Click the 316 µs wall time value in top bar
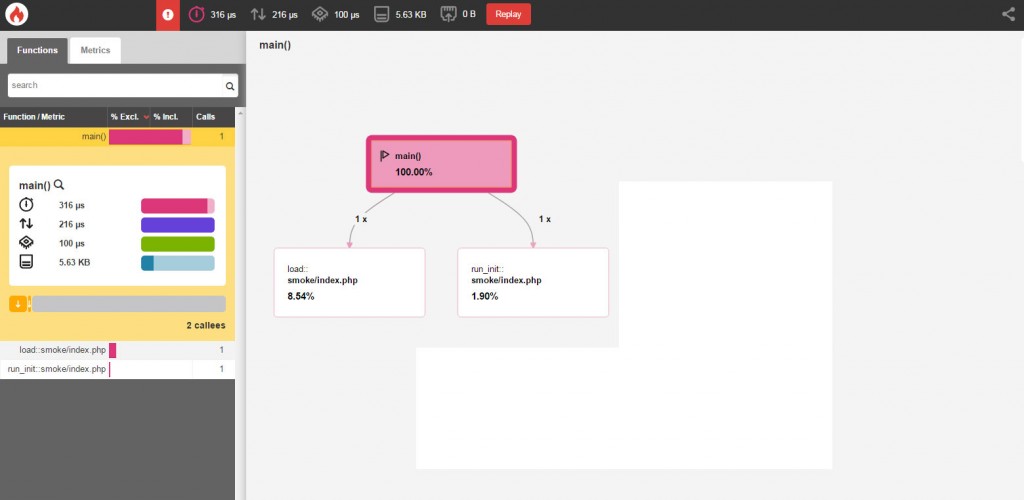The width and height of the screenshot is (1024, 500). tap(223, 14)
